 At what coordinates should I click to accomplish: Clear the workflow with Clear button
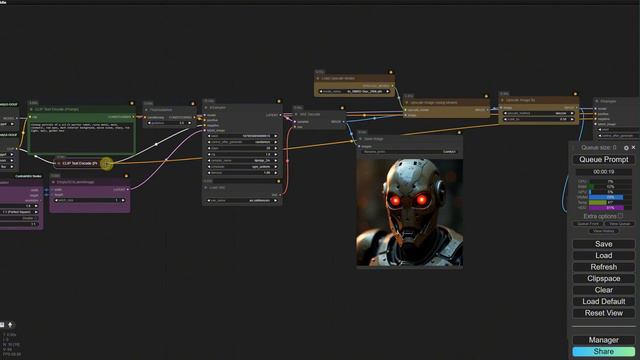(x=604, y=290)
